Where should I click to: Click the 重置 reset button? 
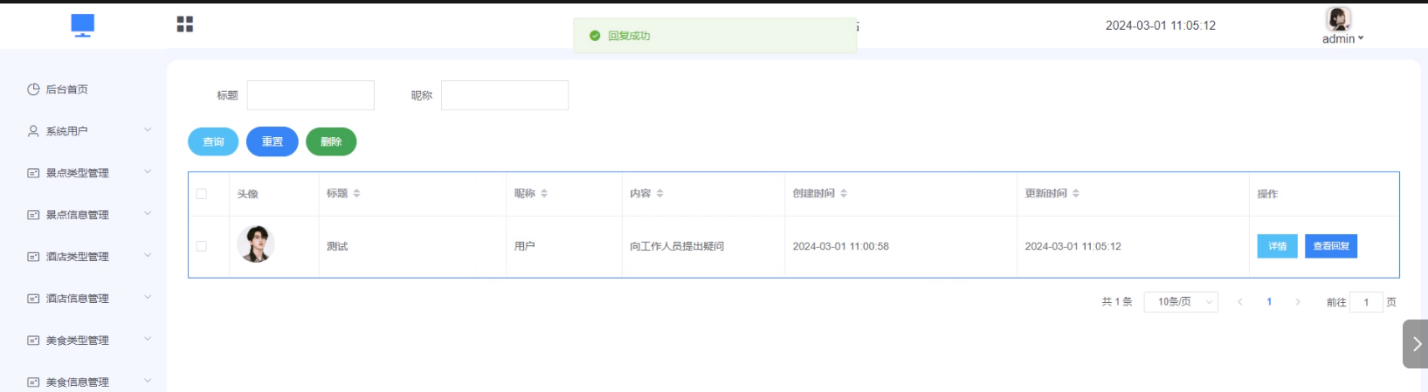pyautogui.click(x=272, y=142)
